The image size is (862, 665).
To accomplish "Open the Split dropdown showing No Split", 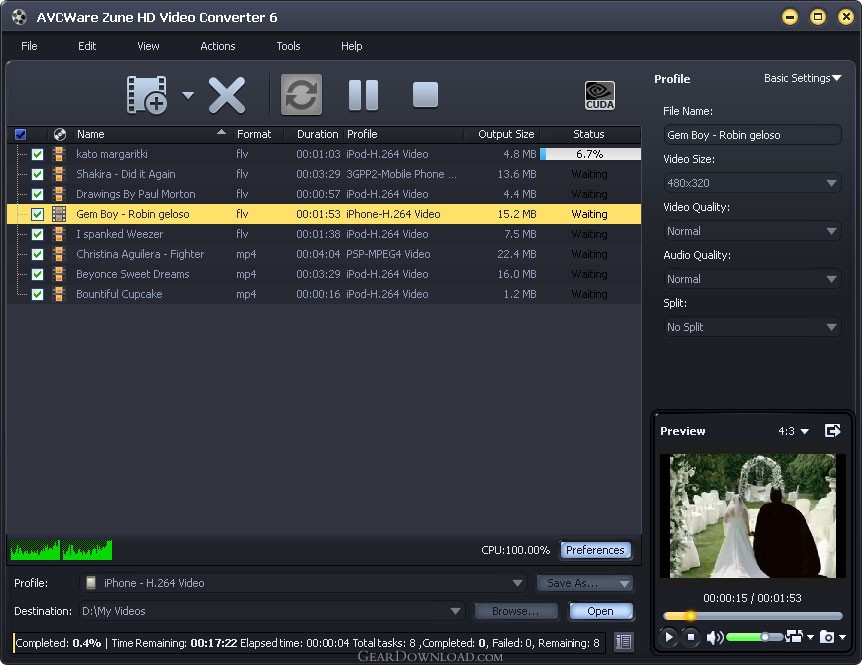I will tap(752, 327).
